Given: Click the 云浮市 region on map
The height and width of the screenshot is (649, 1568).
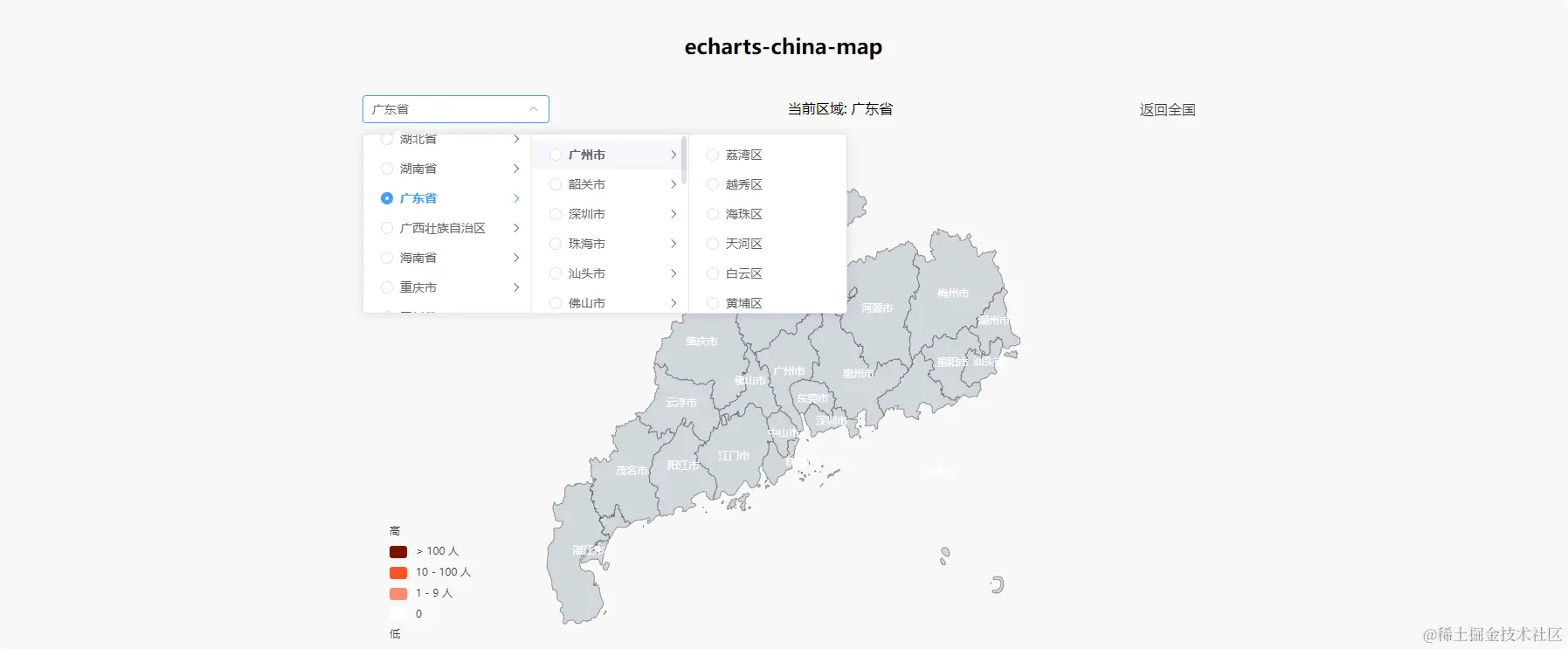Looking at the screenshot, I should pos(681,403).
